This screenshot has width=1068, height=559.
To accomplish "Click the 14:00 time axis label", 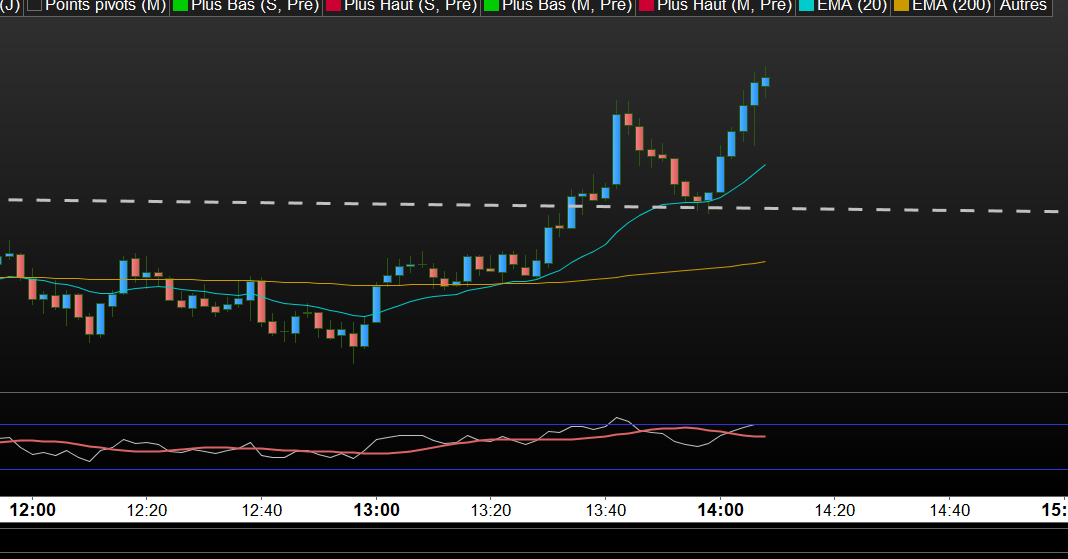I will click(x=721, y=510).
